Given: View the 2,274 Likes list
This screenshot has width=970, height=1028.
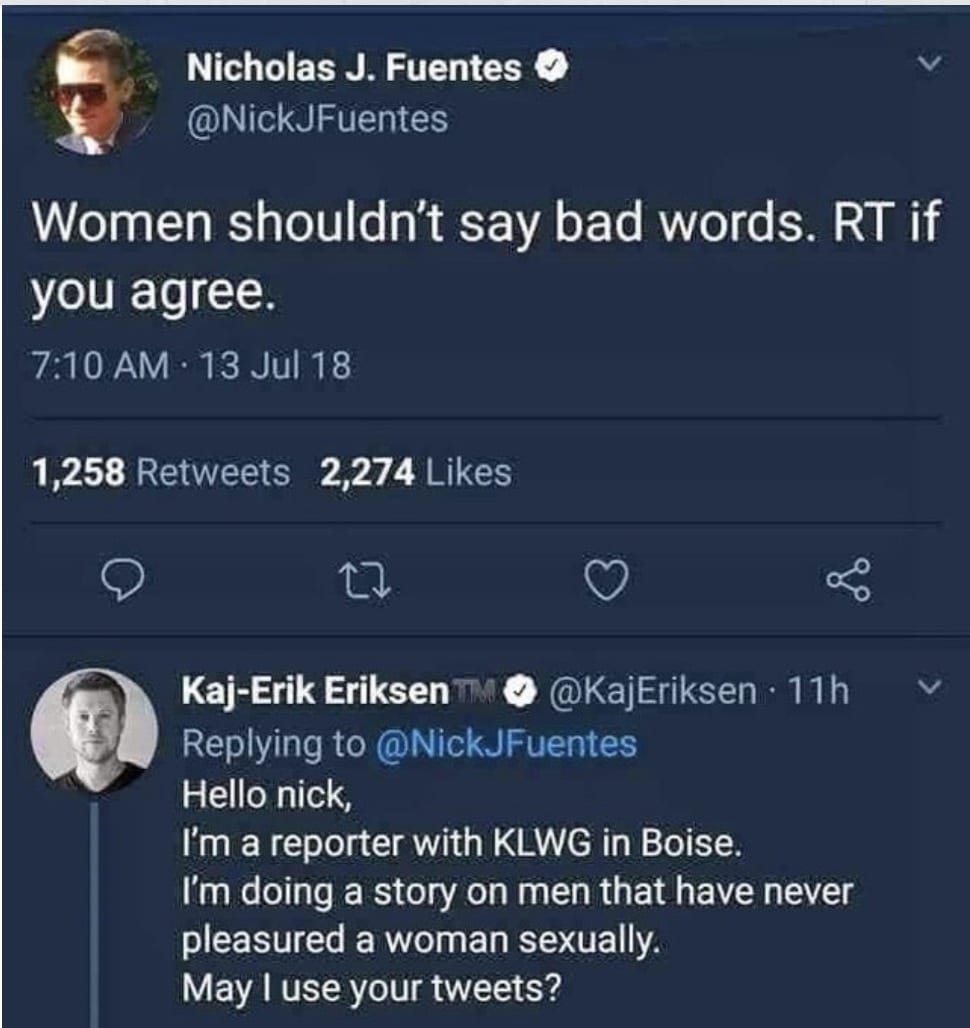Looking at the screenshot, I should click(415, 472).
